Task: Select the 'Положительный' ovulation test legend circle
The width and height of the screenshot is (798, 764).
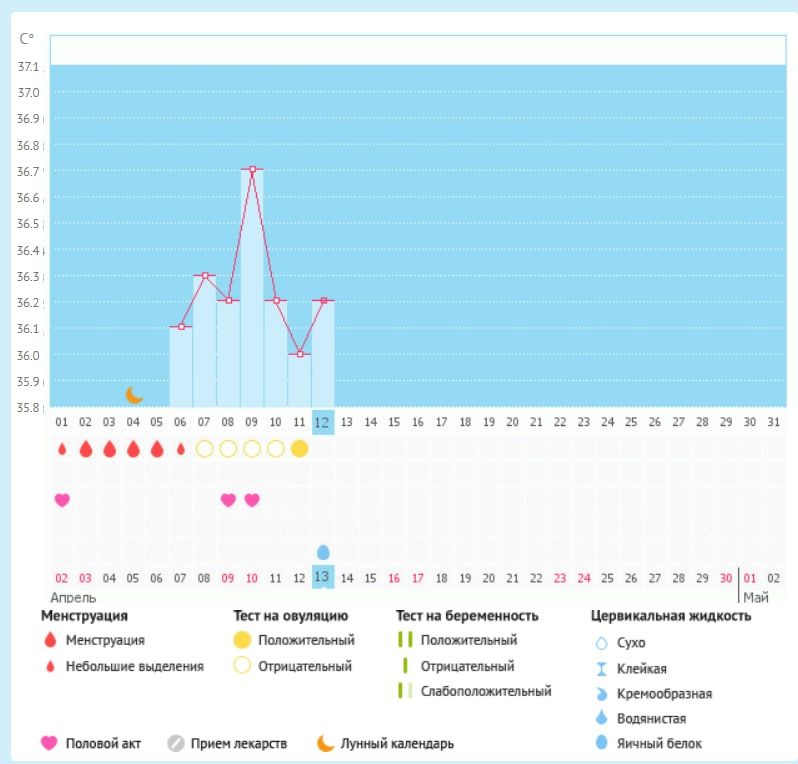Action: [x=242, y=640]
